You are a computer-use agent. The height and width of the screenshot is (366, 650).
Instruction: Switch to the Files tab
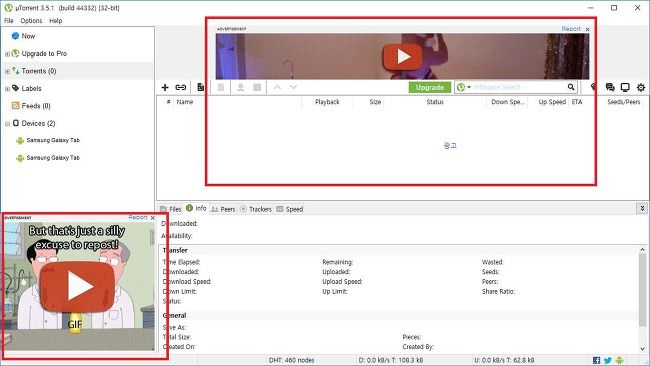point(171,209)
